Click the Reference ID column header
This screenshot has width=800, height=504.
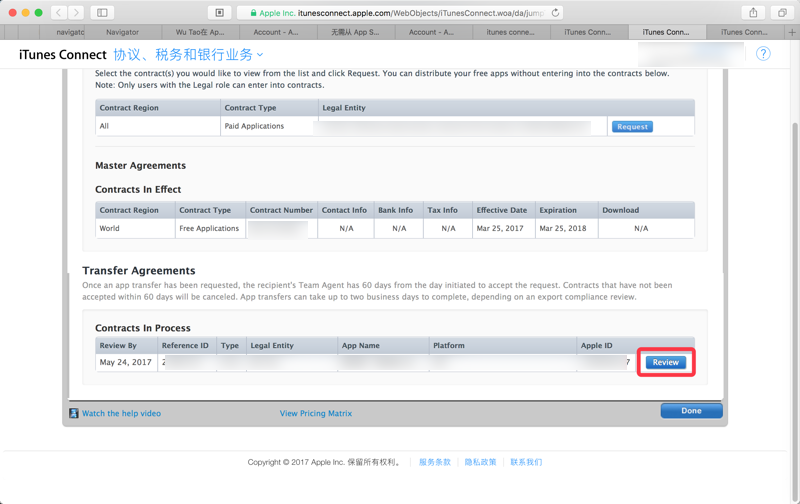[185, 345]
